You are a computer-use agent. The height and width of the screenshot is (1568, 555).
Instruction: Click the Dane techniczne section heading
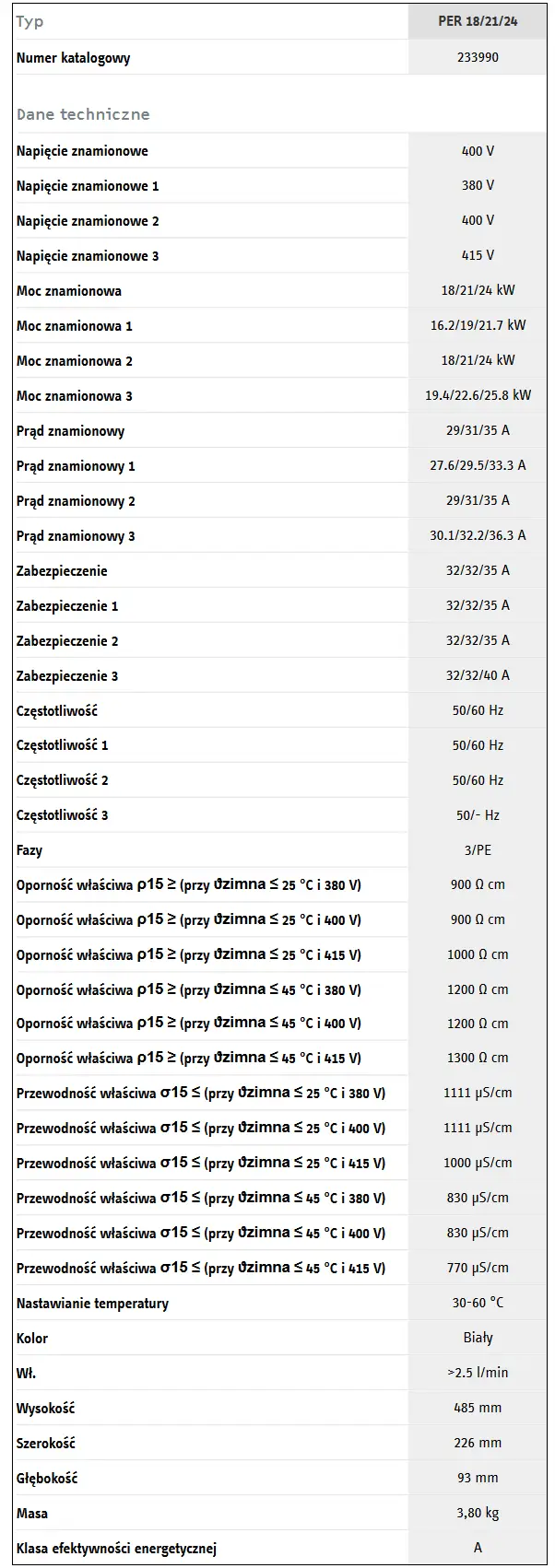[83, 114]
